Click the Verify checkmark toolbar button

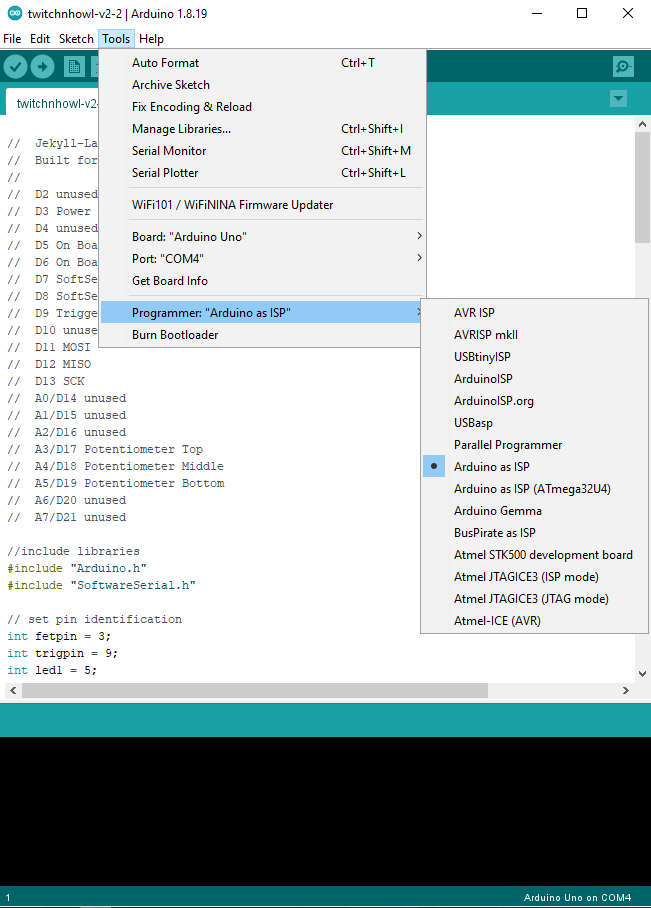click(x=16, y=67)
